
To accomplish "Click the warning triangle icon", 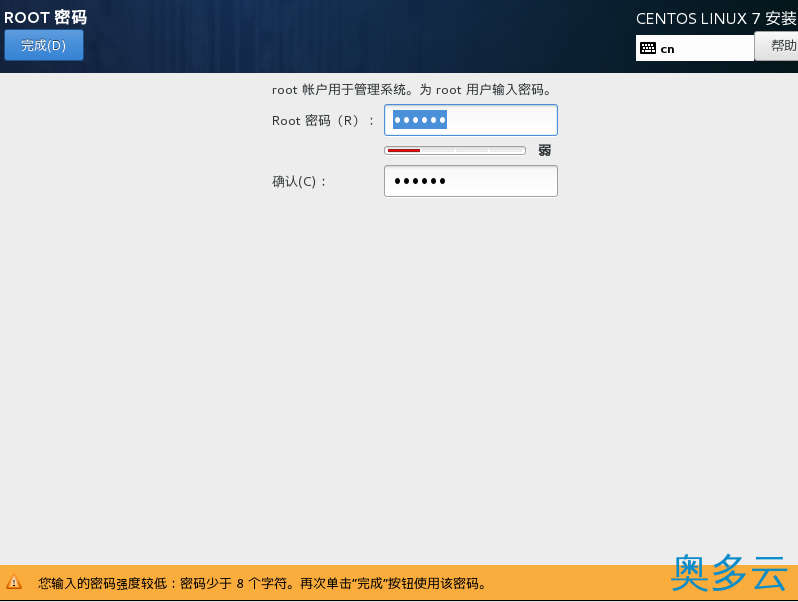I will (14, 582).
